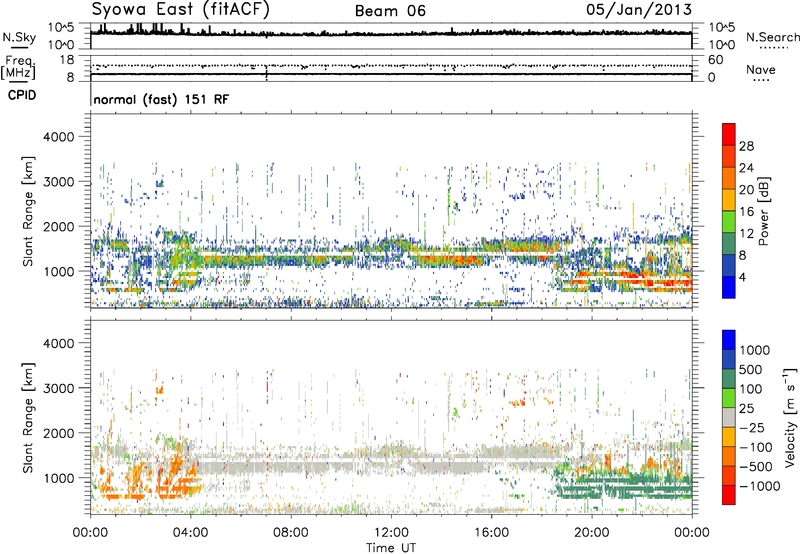Pick the 100–500 teal velocity colorbar segment
Viewport: 800px width, 554px height.
coord(729,379)
